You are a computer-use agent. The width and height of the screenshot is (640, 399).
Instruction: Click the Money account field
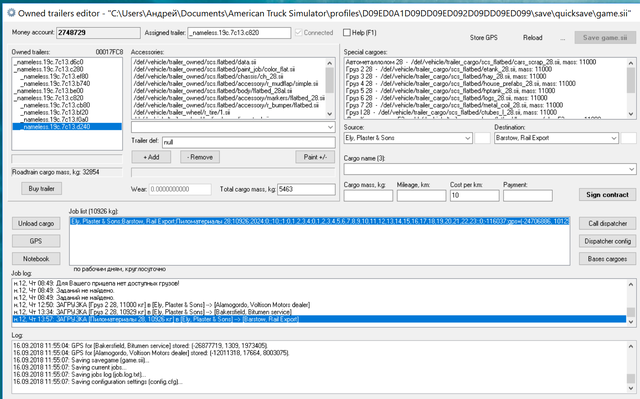click(98, 33)
